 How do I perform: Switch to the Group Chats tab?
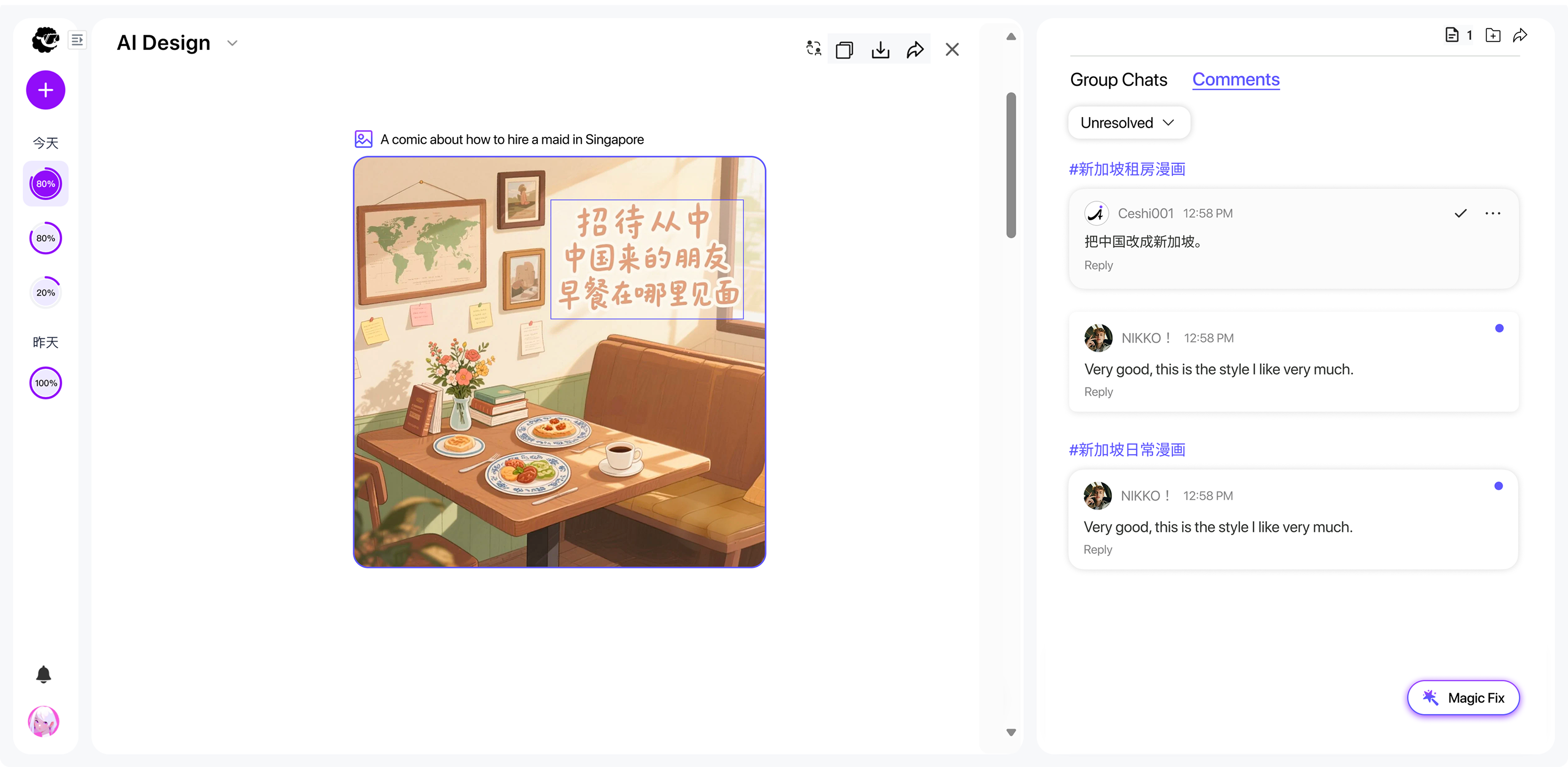1118,79
